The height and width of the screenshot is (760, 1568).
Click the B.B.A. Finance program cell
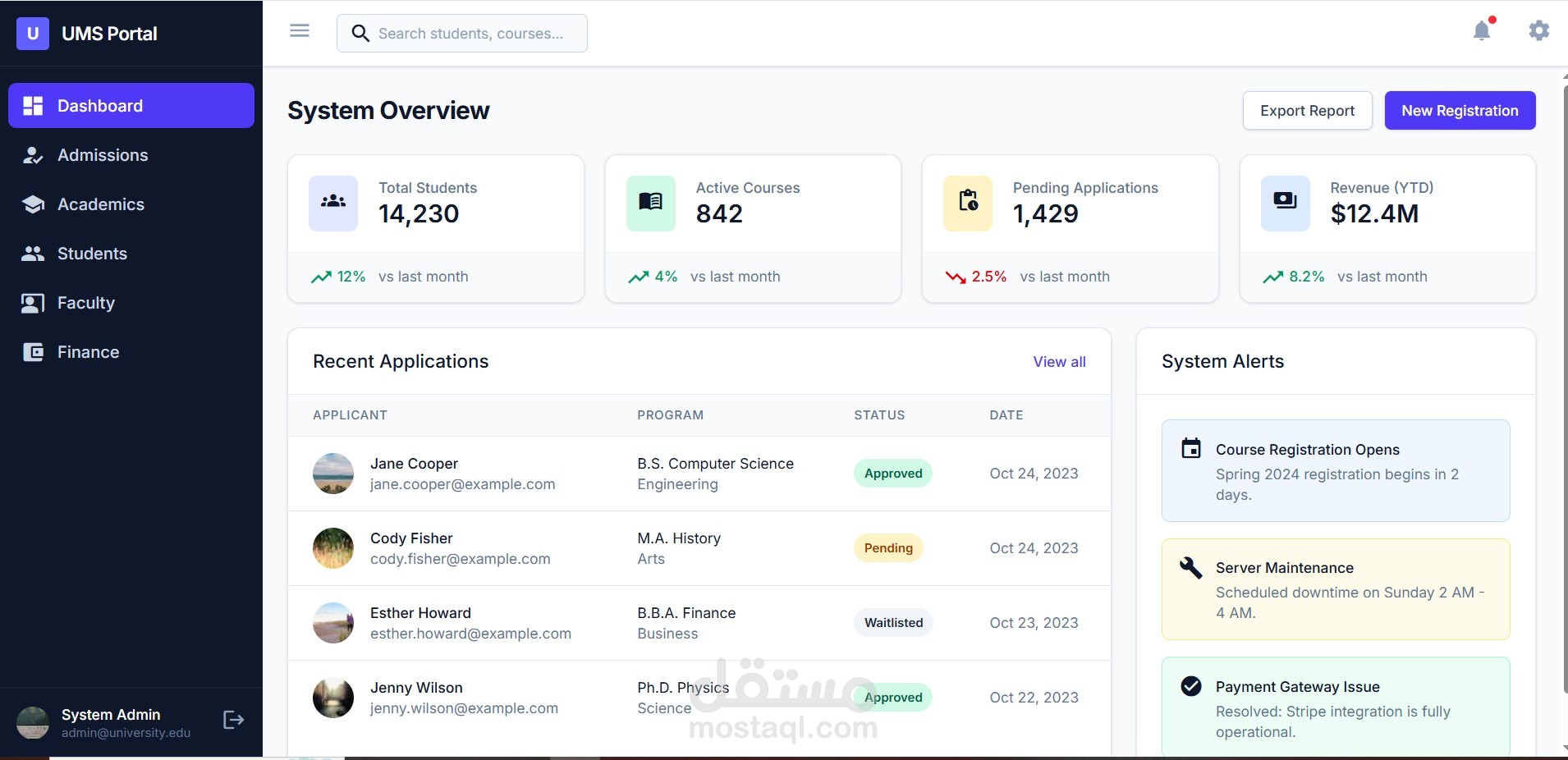pos(686,613)
